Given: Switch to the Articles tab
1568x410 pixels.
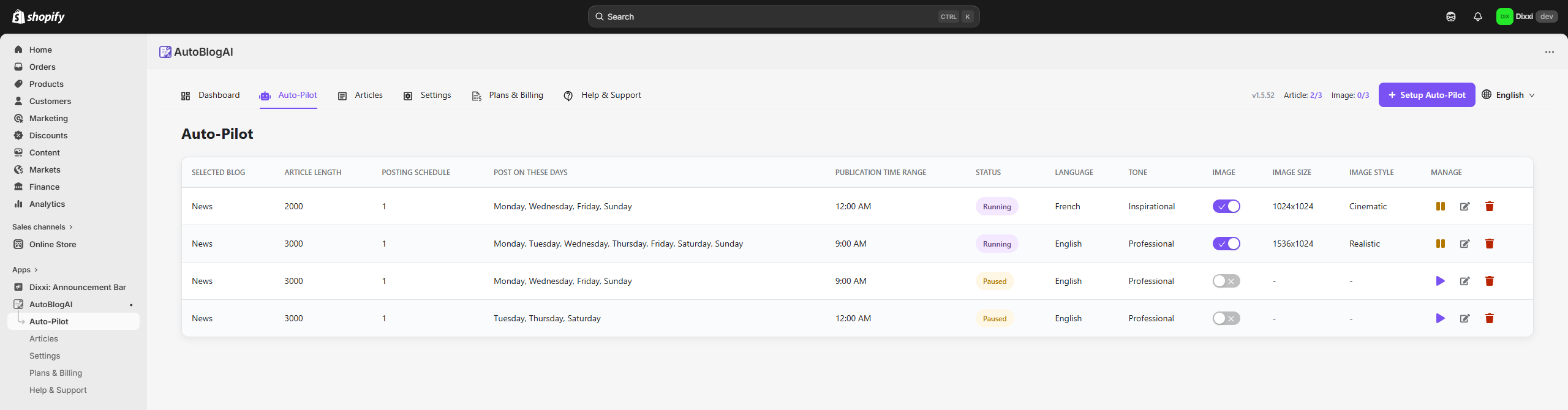Looking at the screenshot, I should [360, 95].
